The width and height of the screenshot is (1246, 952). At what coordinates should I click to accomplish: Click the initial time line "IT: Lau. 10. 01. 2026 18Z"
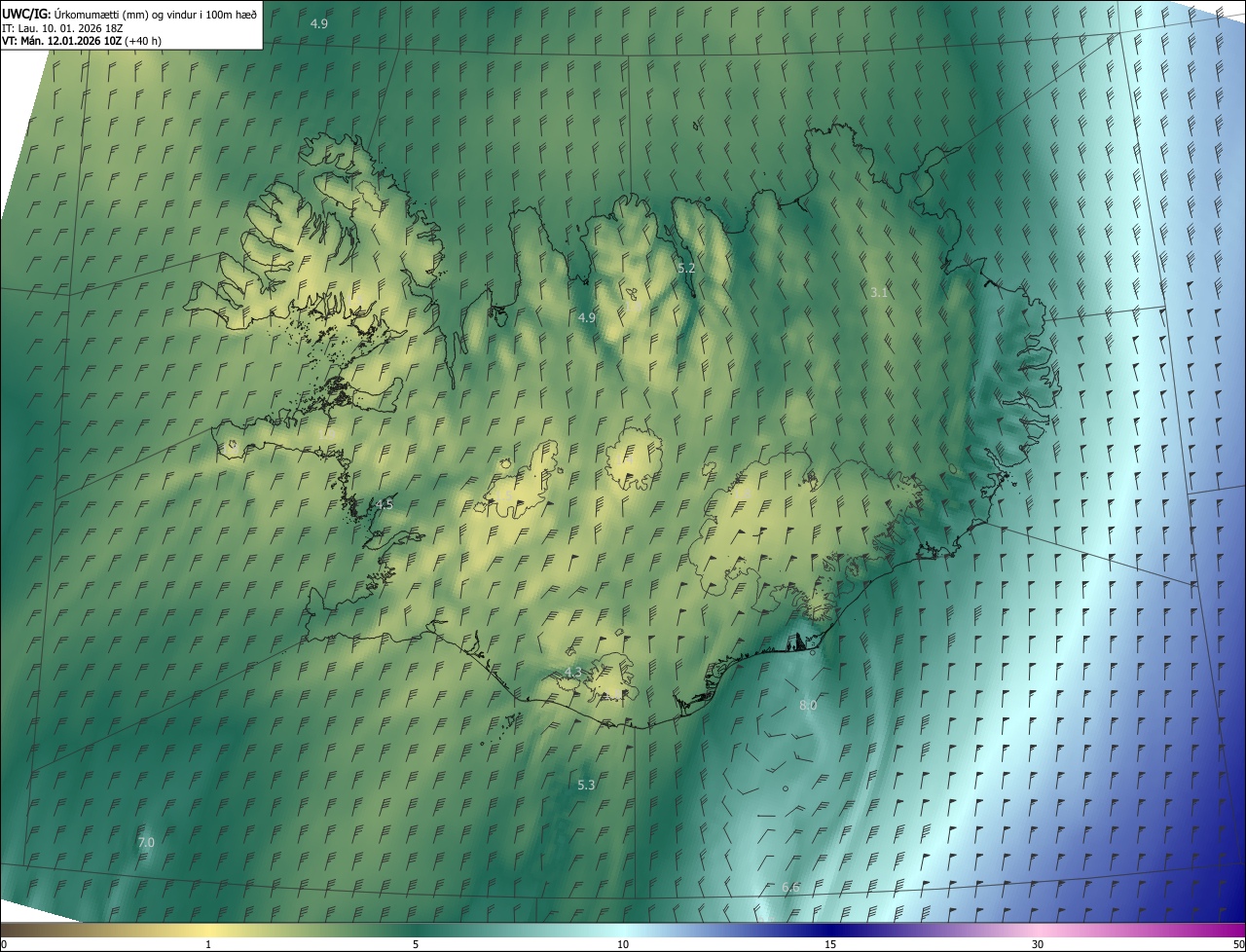coord(64,27)
